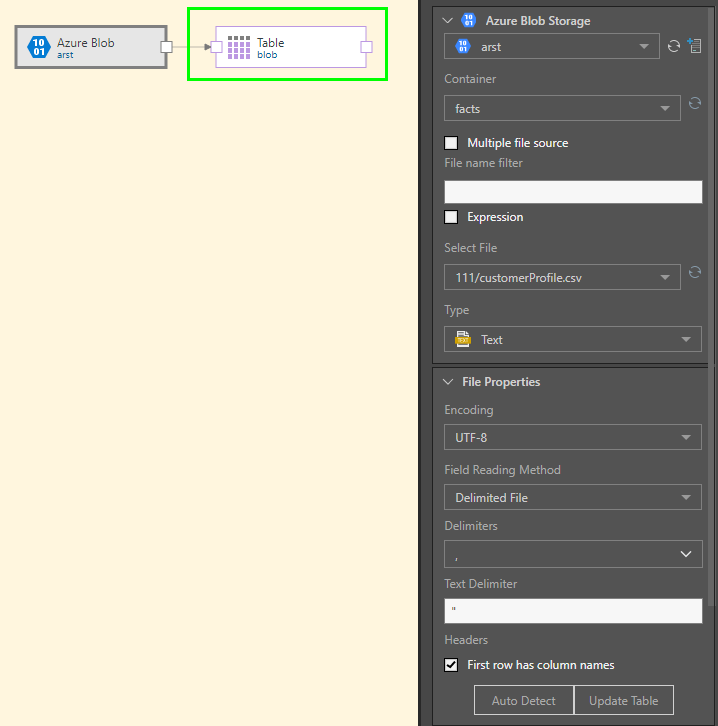Collapse the File Properties section
The image size is (718, 726).
point(447,382)
